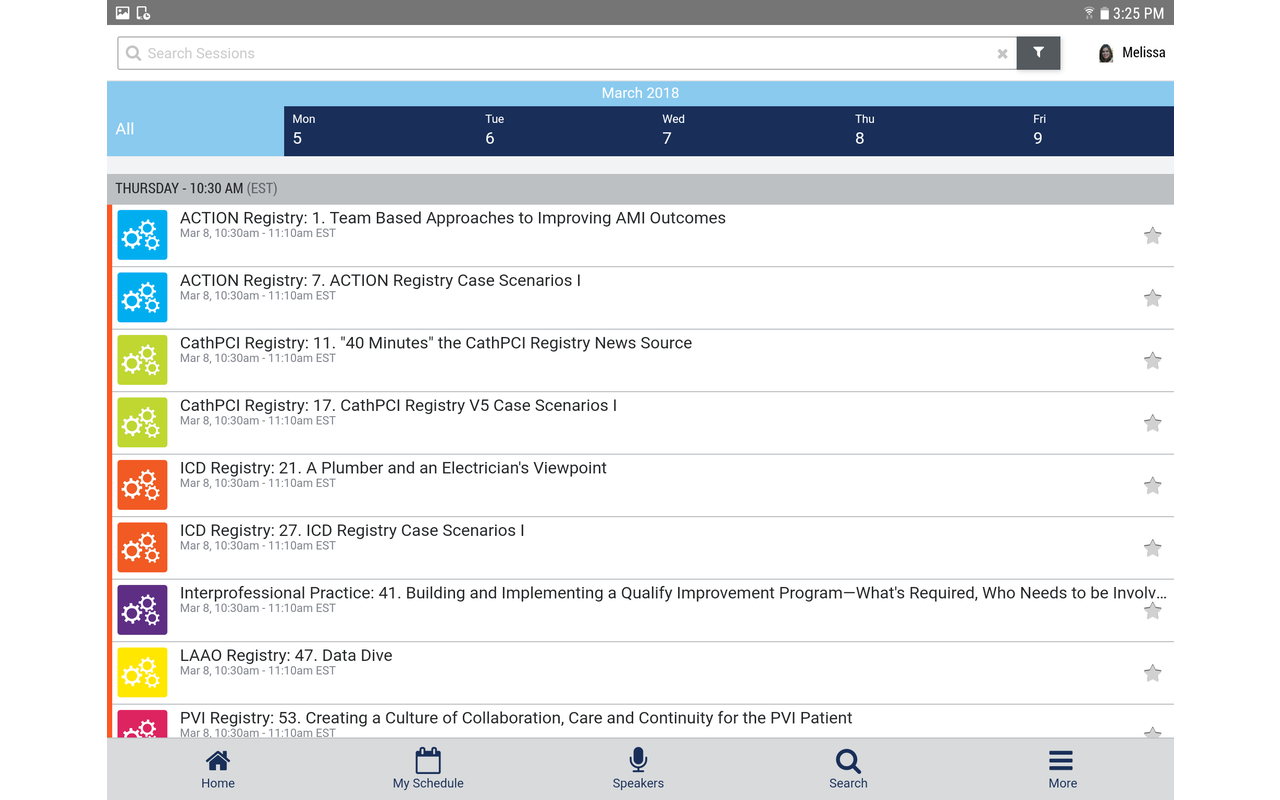Image resolution: width=1280 pixels, height=800 pixels.
Task: Open CathPCI Registry V5 Case Scenarios I title
Action: pos(398,406)
